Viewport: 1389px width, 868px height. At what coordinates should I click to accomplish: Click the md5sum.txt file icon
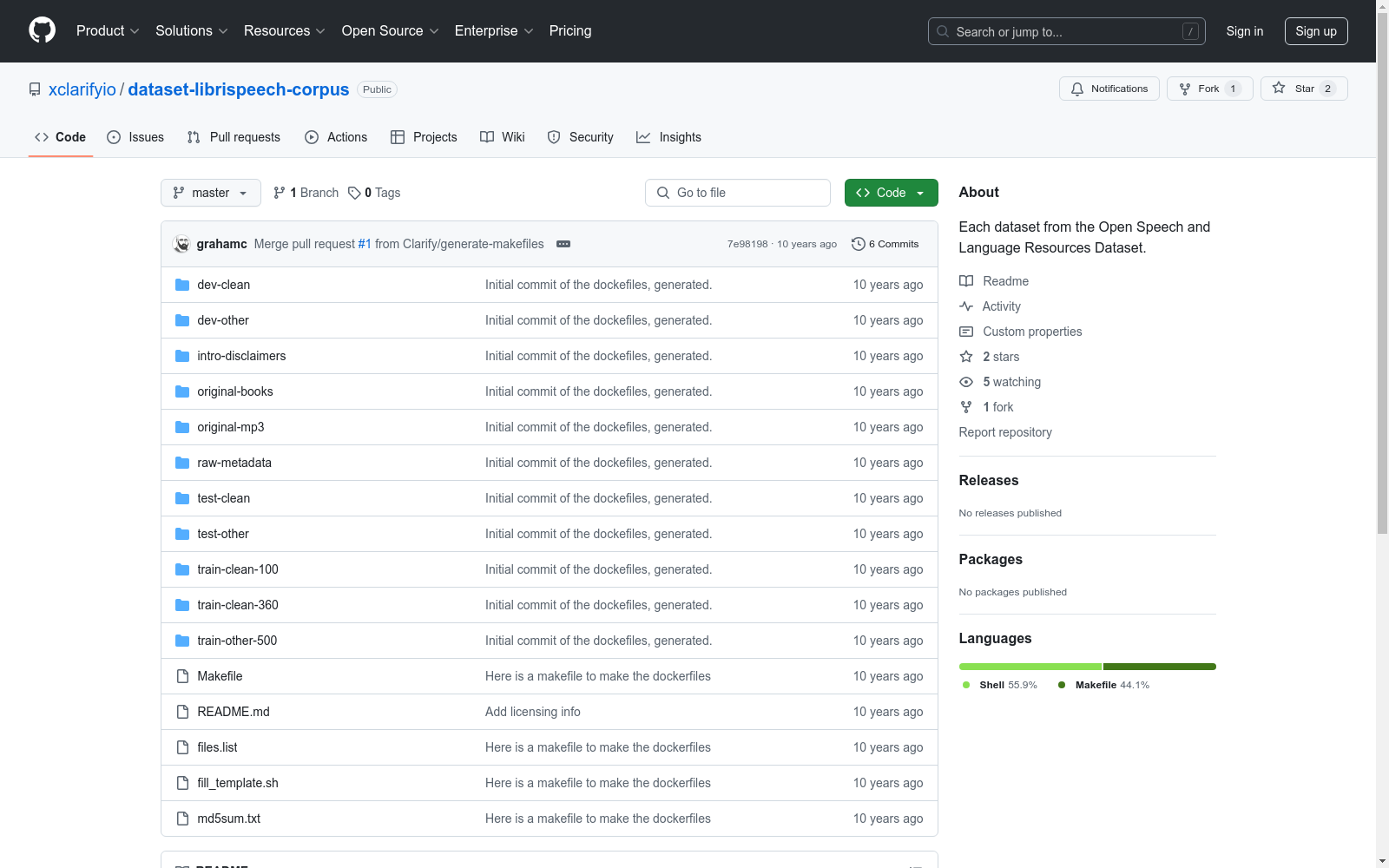(x=182, y=819)
